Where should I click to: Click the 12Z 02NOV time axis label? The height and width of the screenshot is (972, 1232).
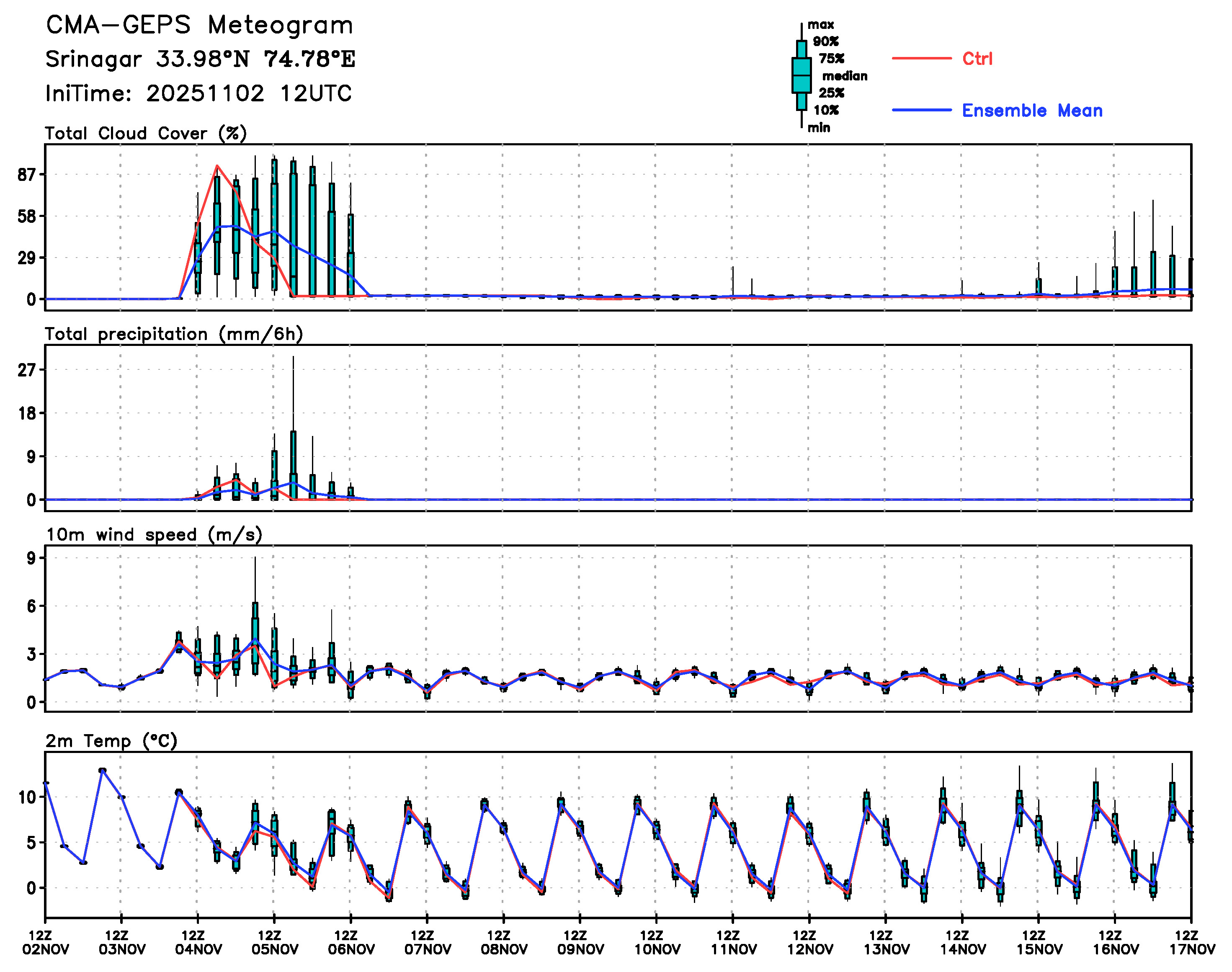click(46, 943)
